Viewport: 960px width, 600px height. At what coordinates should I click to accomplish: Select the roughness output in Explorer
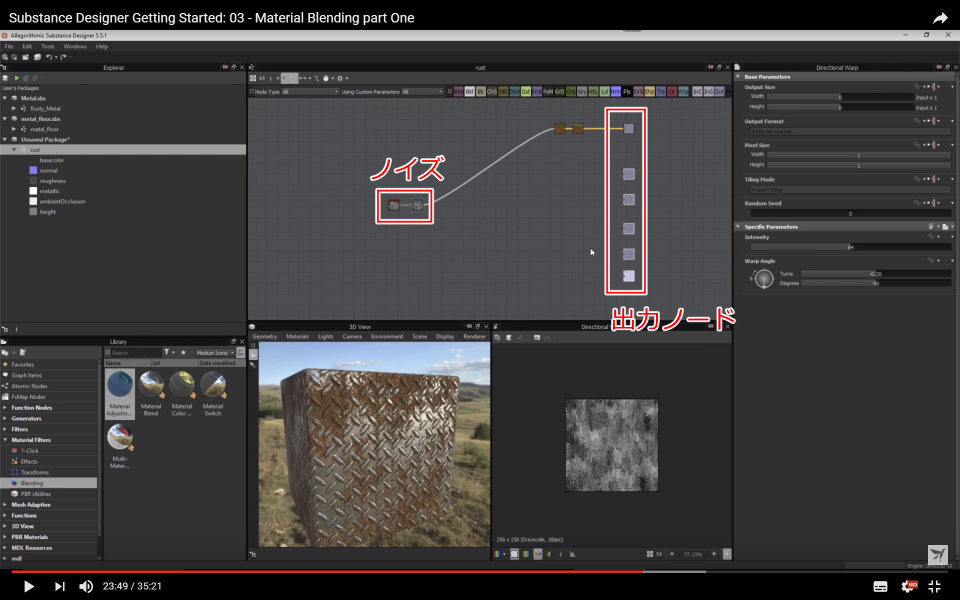(52, 181)
